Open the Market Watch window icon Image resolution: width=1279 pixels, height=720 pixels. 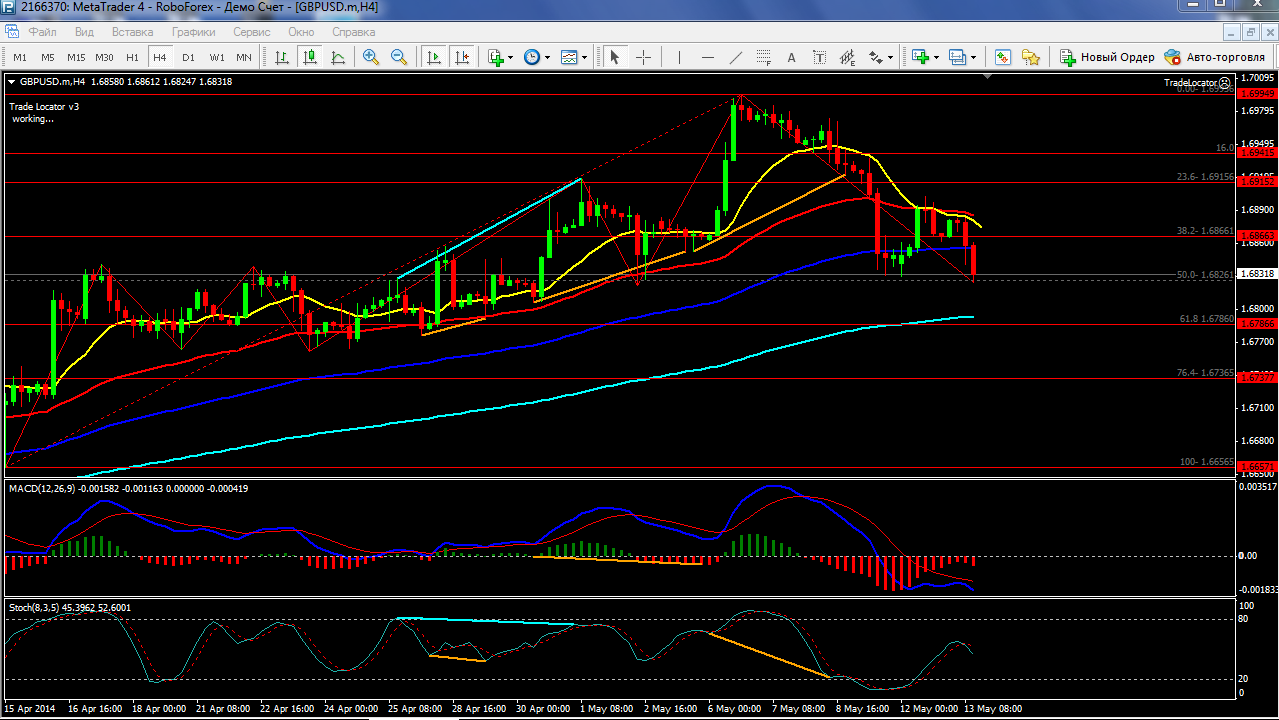click(1002, 57)
